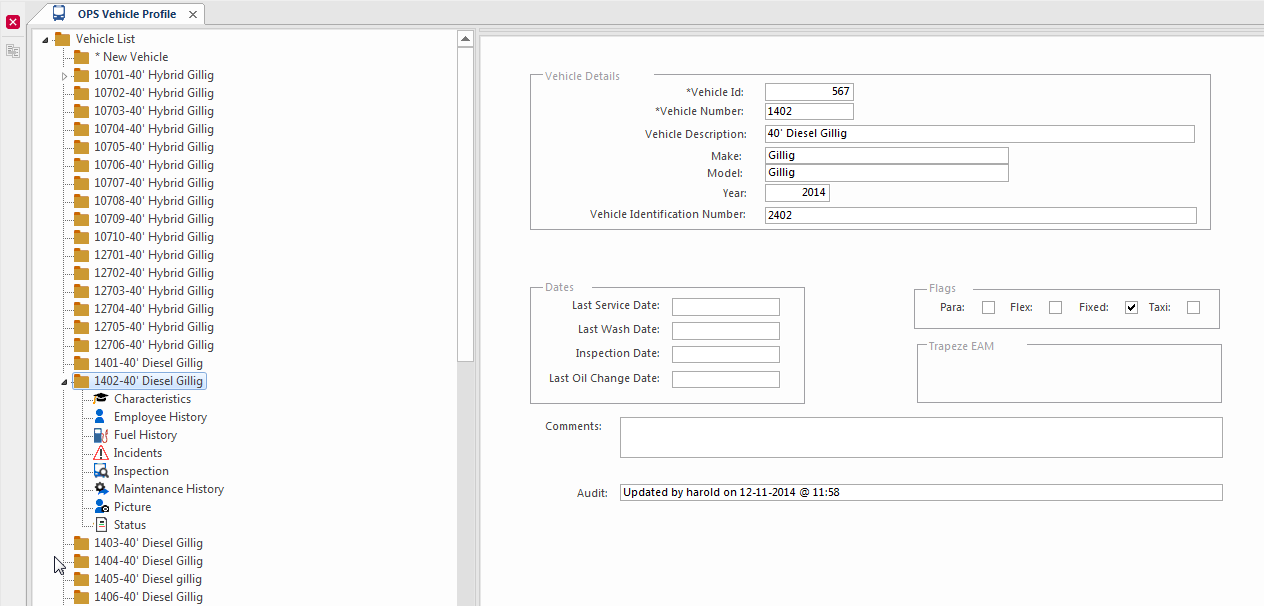Click the Maintenance History gear icon
Image resolution: width=1264 pixels, height=606 pixels.
click(x=100, y=489)
